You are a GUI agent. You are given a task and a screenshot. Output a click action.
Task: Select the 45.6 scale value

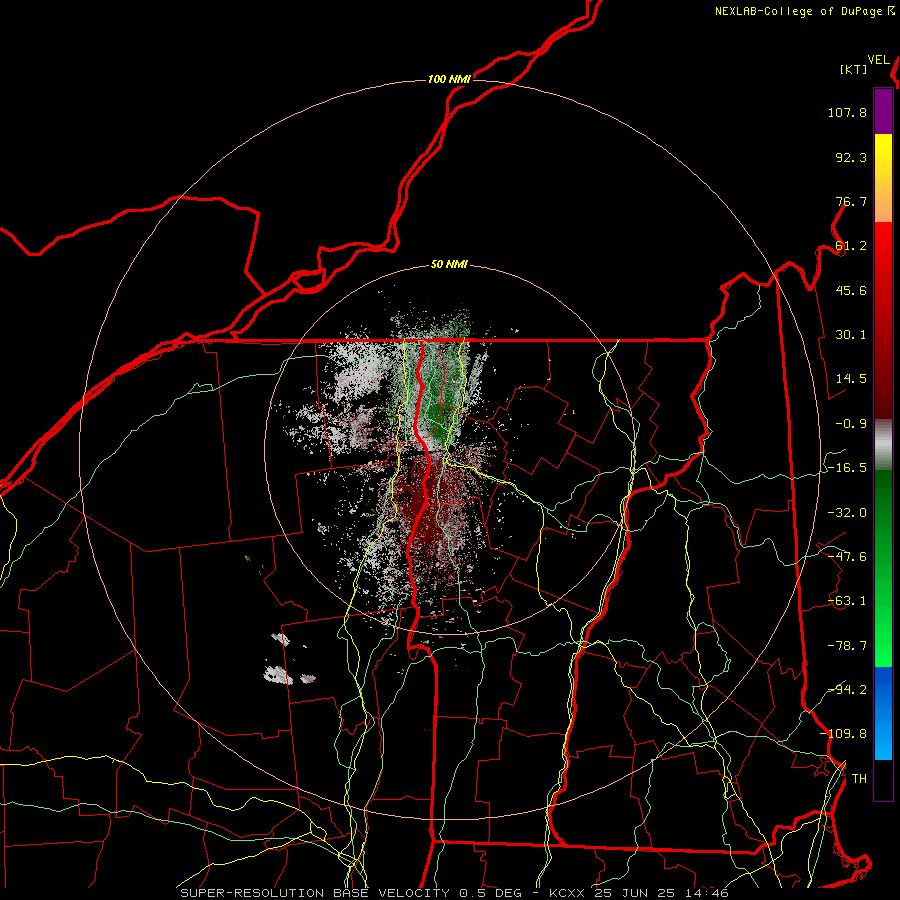[x=851, y=290]
